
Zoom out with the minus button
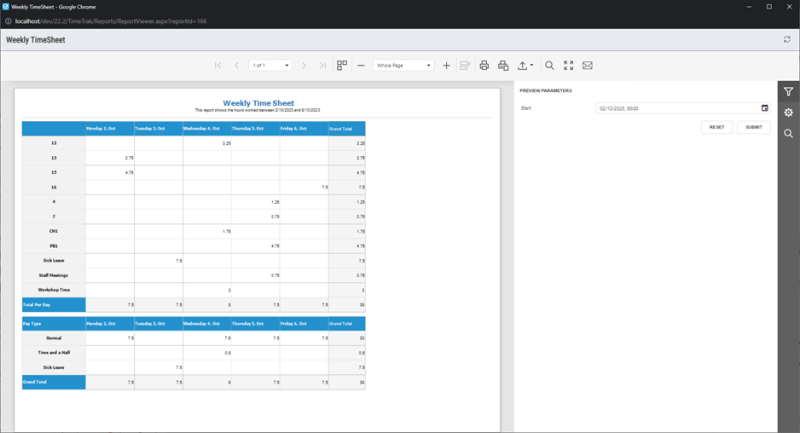361,65
